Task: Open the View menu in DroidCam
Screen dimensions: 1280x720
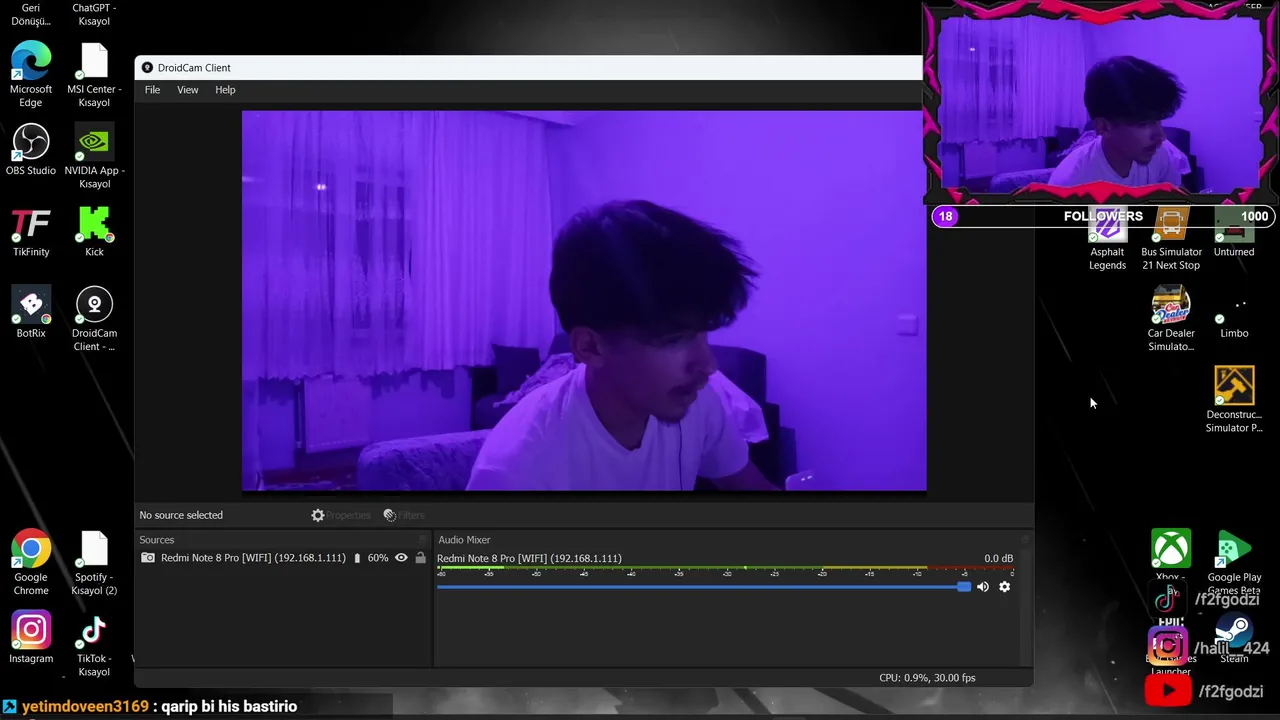Action: tap(187, 90)
